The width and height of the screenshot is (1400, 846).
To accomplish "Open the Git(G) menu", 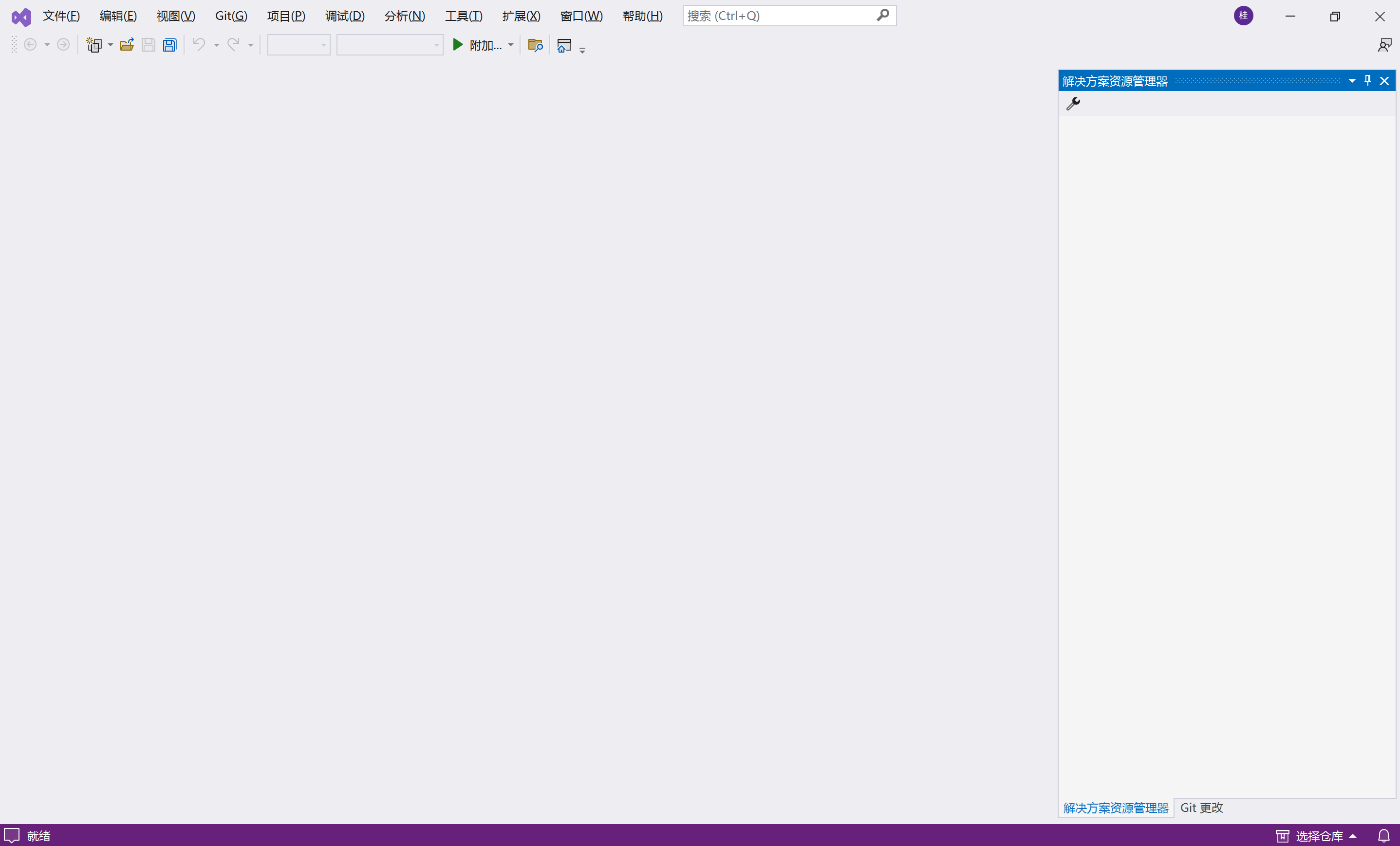I will (x=231, y=16).
